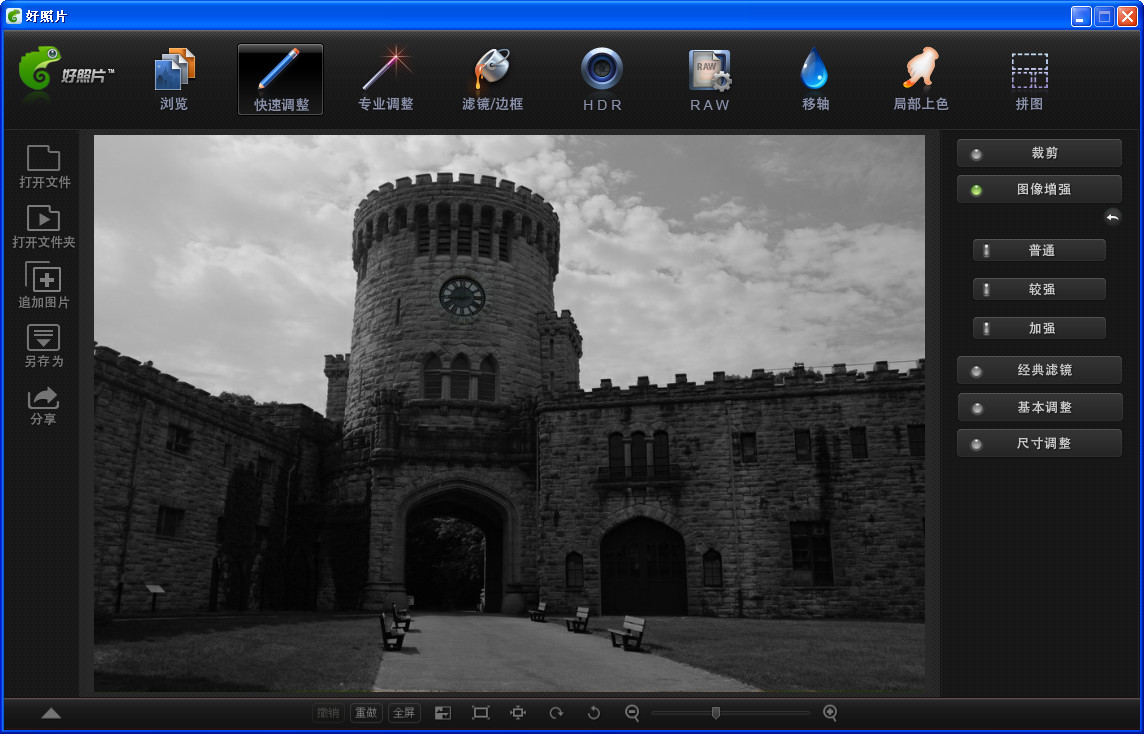
Task: Click the zoom in magnifier icon
Action: pyautogui.click(x=830, y=713)
